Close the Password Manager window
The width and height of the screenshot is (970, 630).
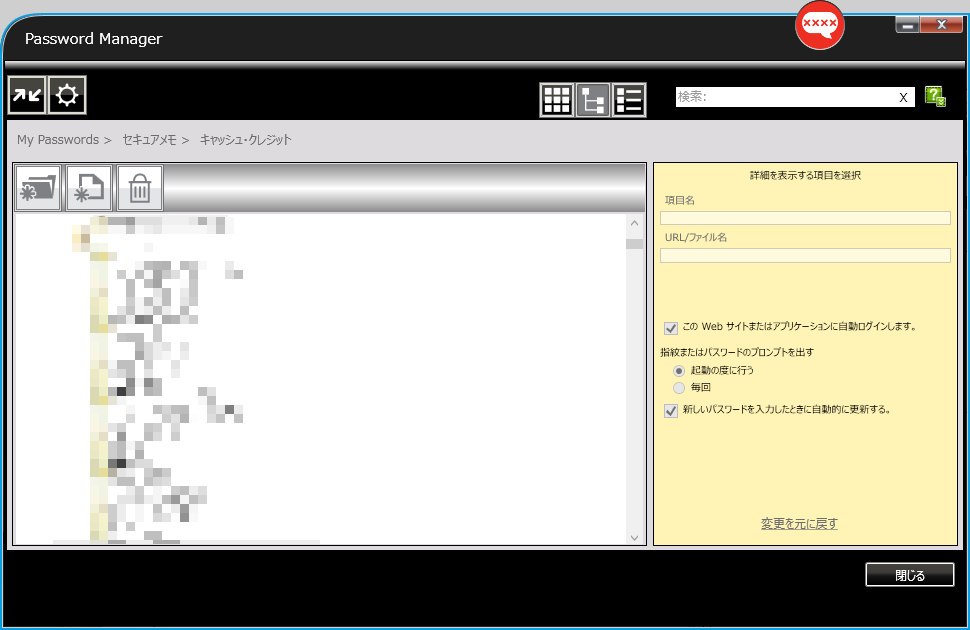click(941, 25)
